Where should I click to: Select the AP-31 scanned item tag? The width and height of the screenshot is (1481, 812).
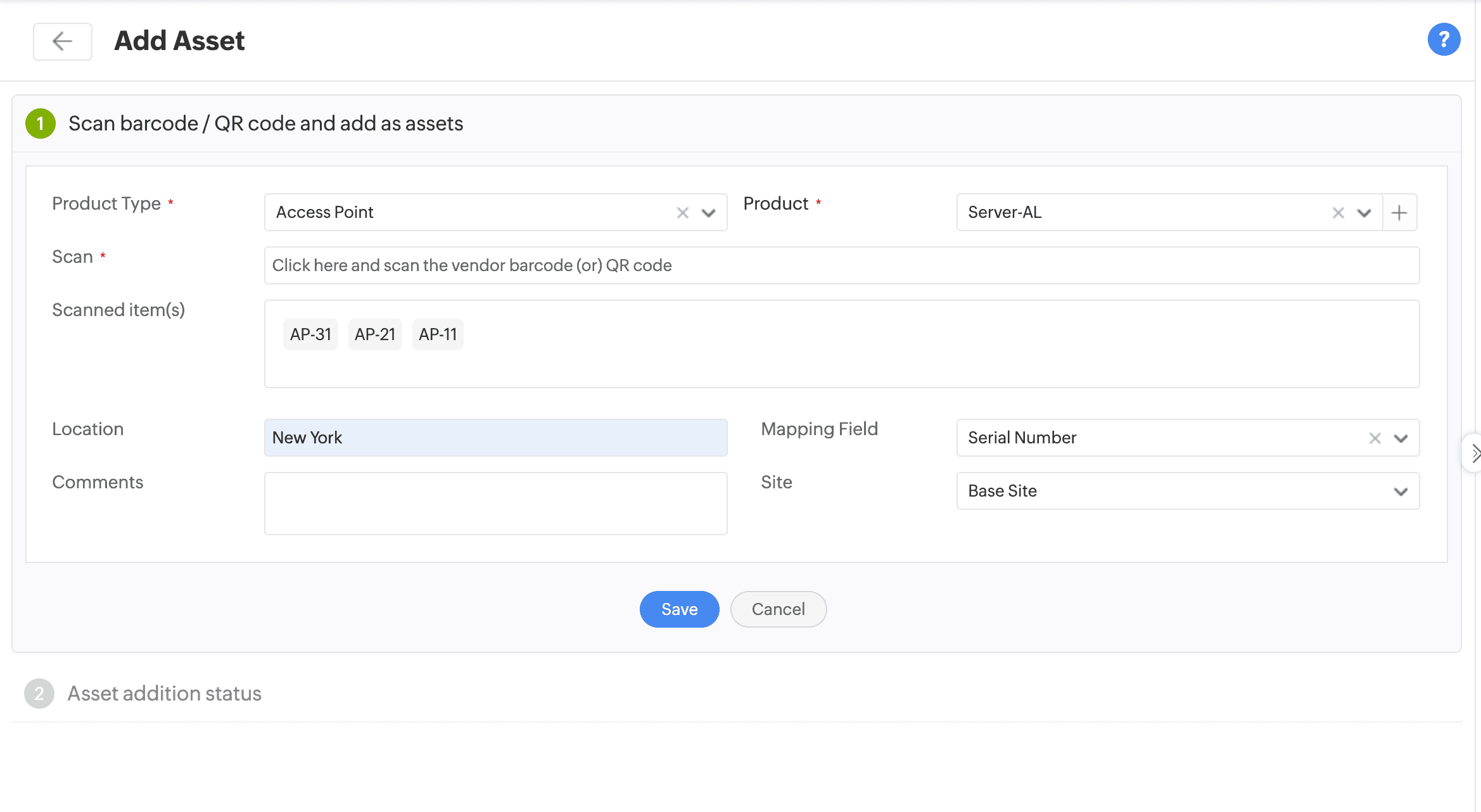pos(310,334)
